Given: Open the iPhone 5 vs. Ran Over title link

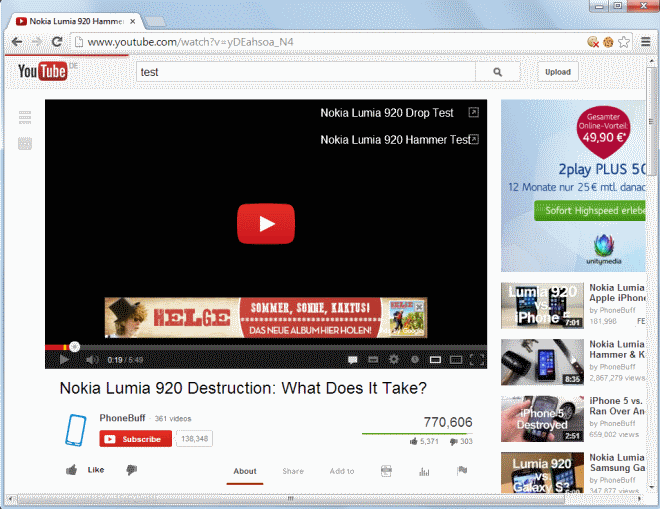Looking at the screenshot, I should click(x=617, y=406).
